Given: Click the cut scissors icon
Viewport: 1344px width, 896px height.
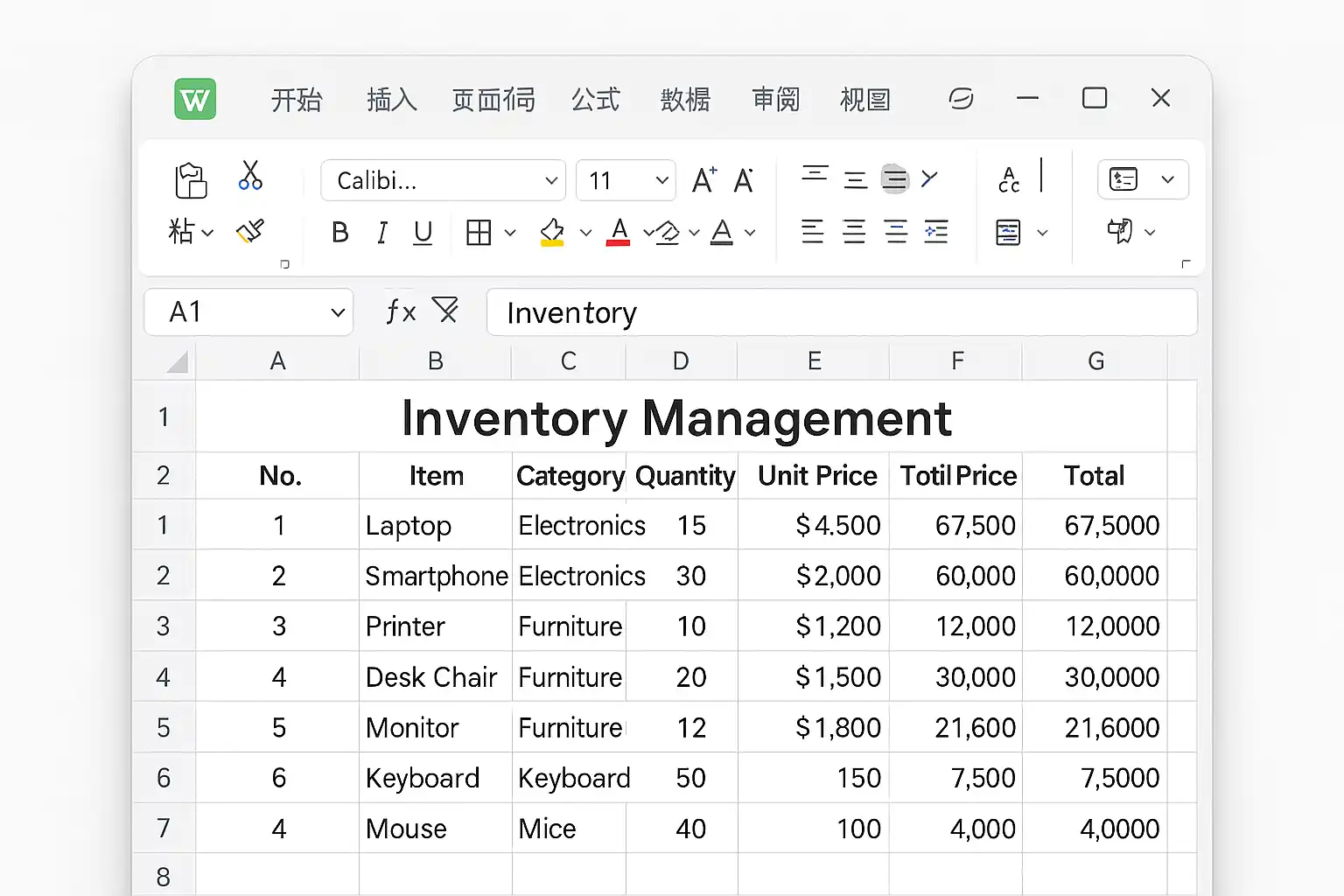Looking at the screenshot, I should [x=250, y=176].
